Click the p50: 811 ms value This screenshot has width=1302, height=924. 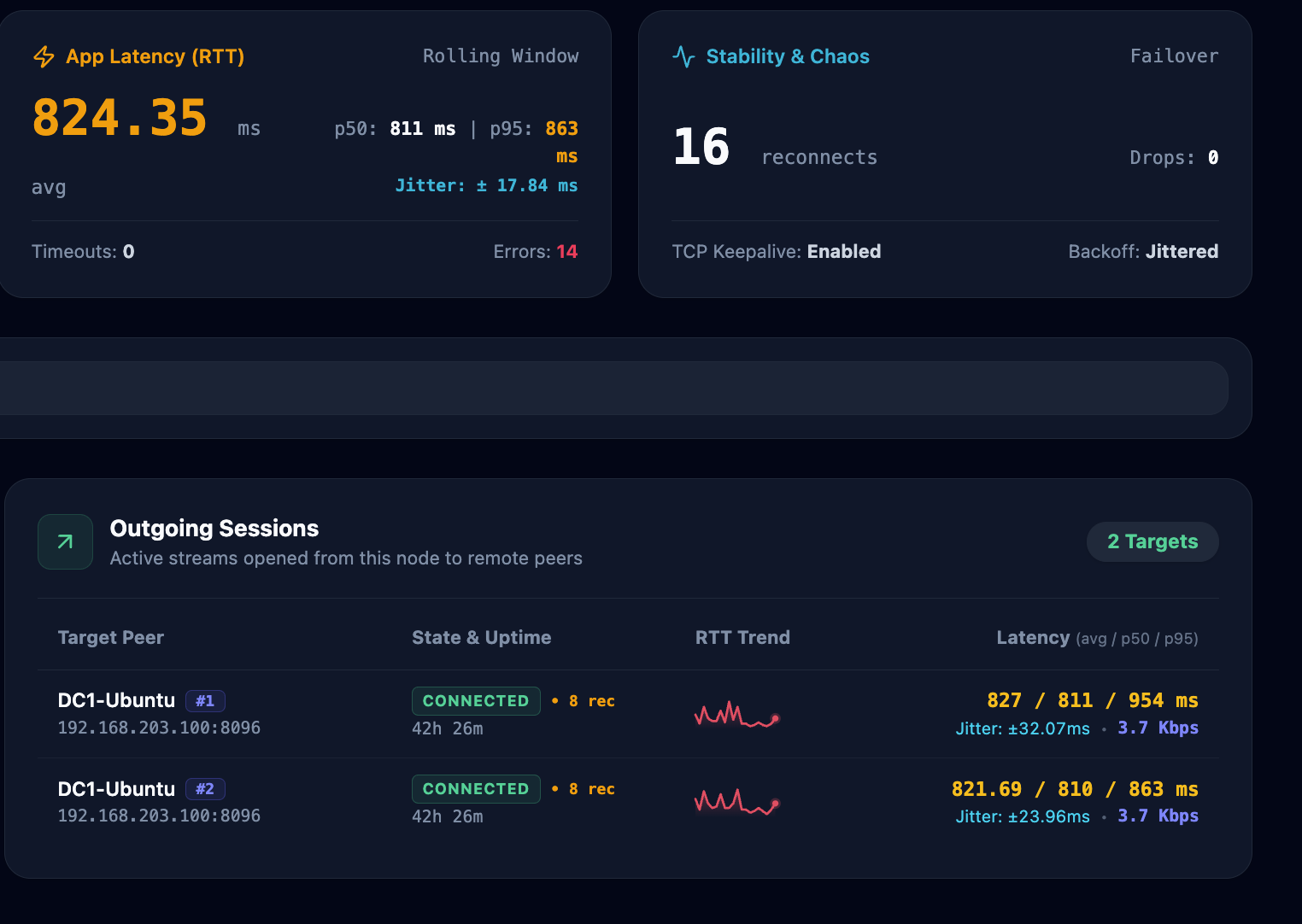[395, 129]
